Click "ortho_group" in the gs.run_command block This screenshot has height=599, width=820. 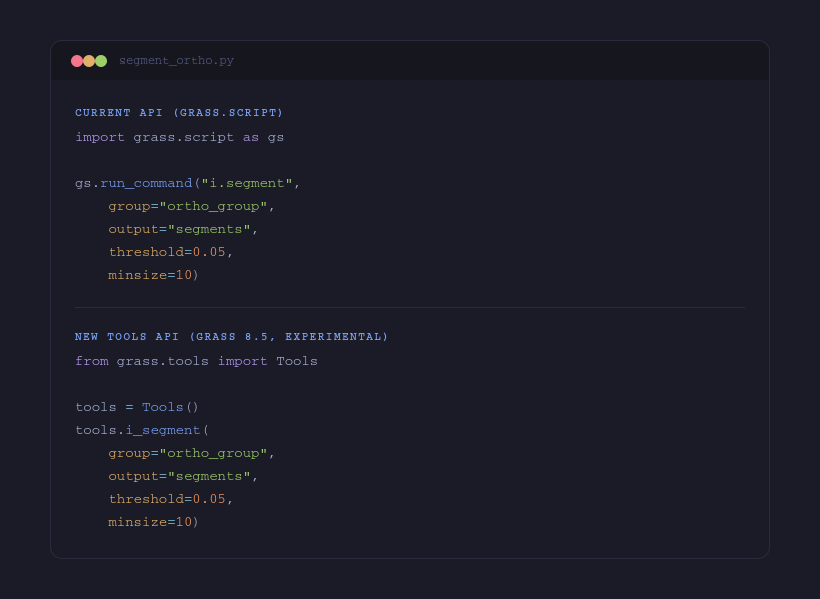click(x=213, y=206)
